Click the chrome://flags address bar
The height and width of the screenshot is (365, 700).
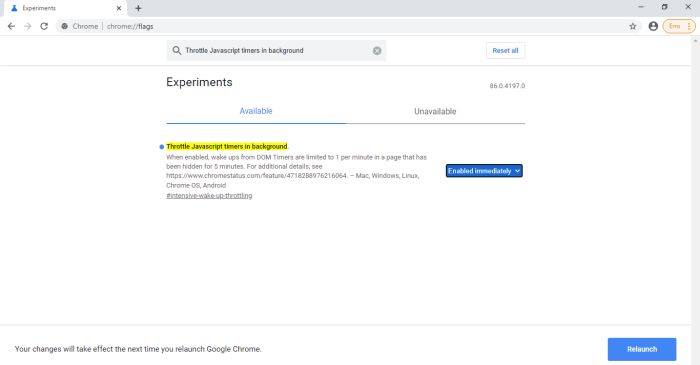point(348,26)
